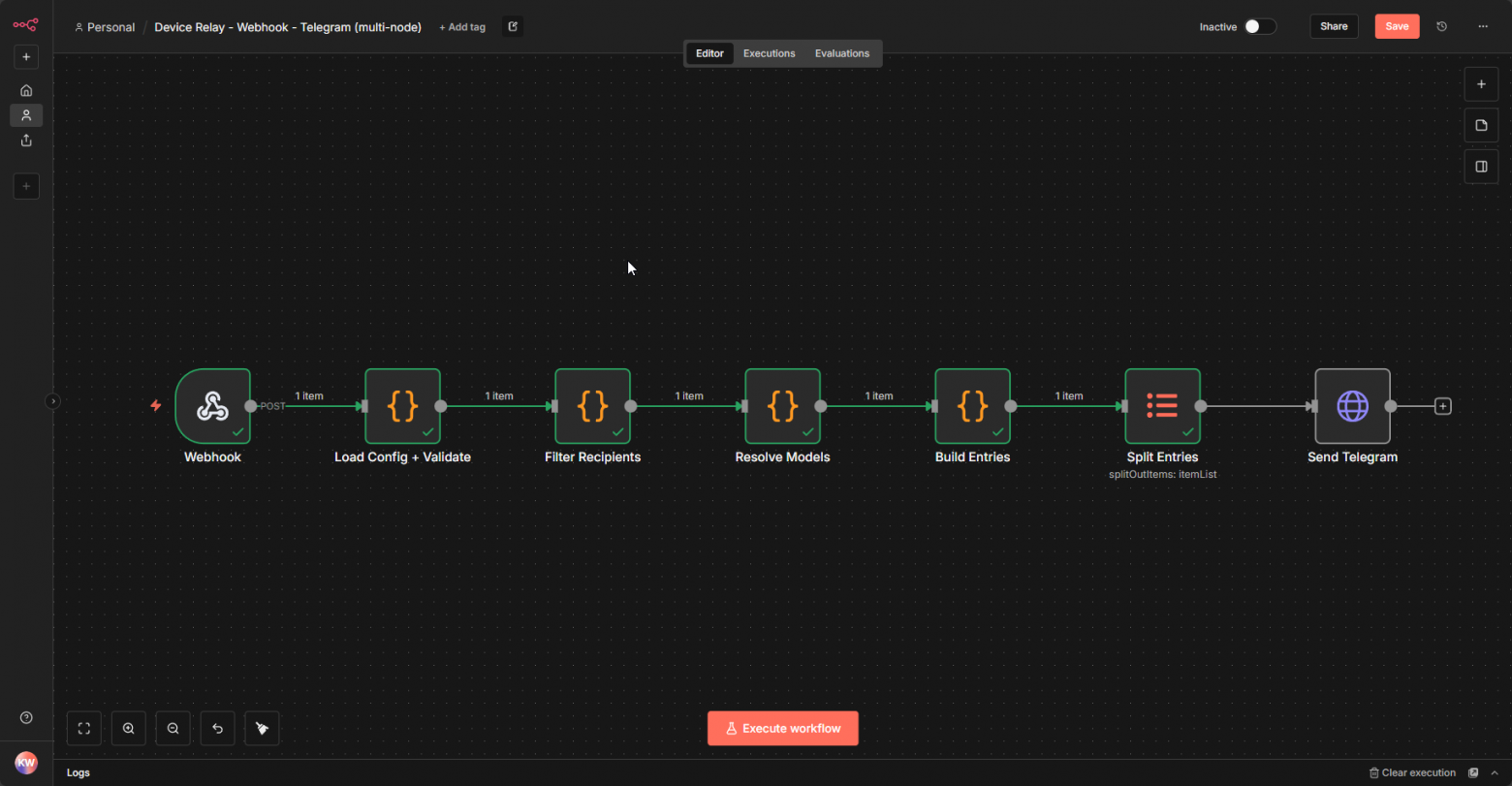Click the zoom in magnifier icon

(x=128, y=729)
